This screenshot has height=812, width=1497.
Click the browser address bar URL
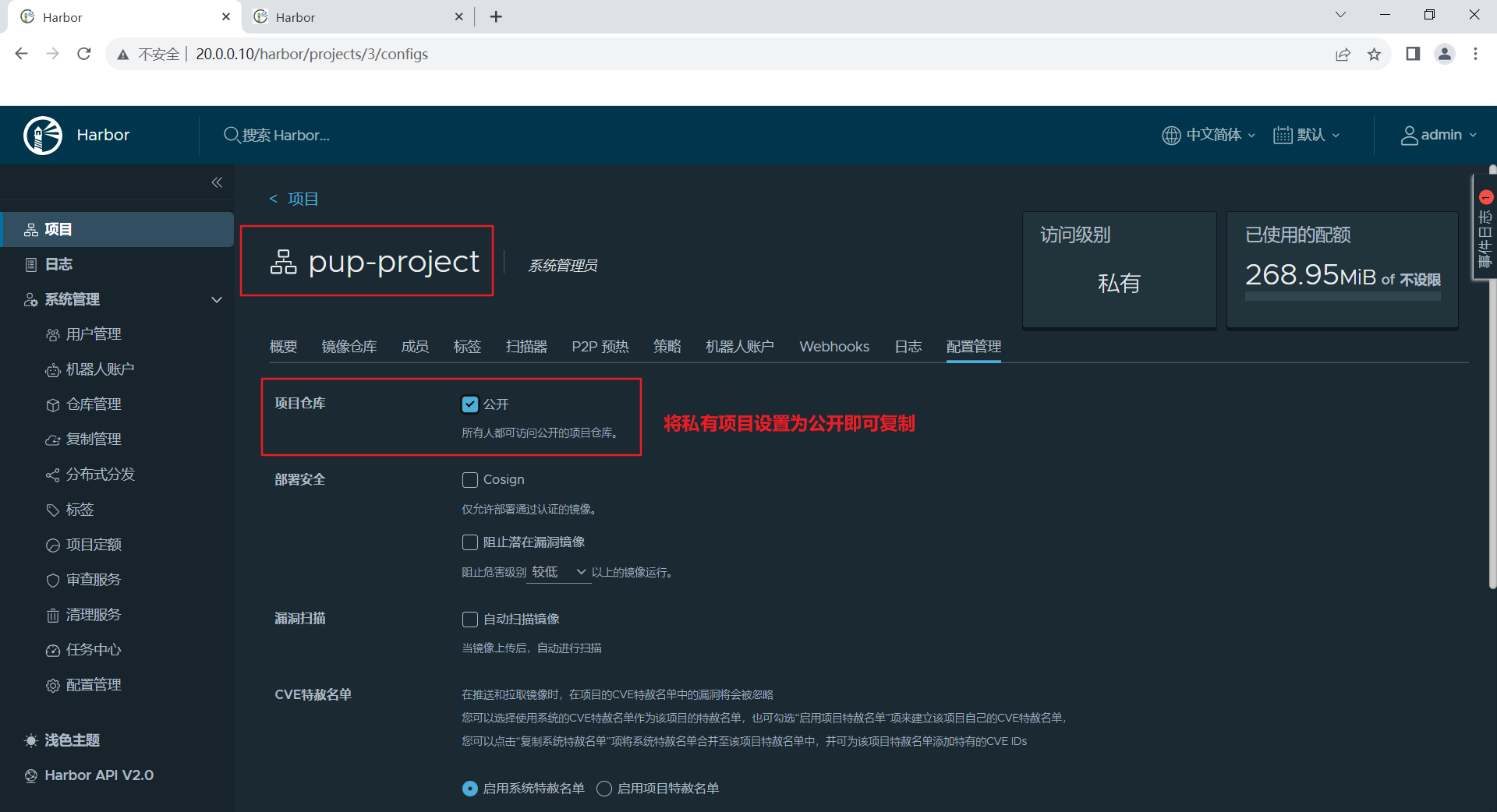coord(312,54)
